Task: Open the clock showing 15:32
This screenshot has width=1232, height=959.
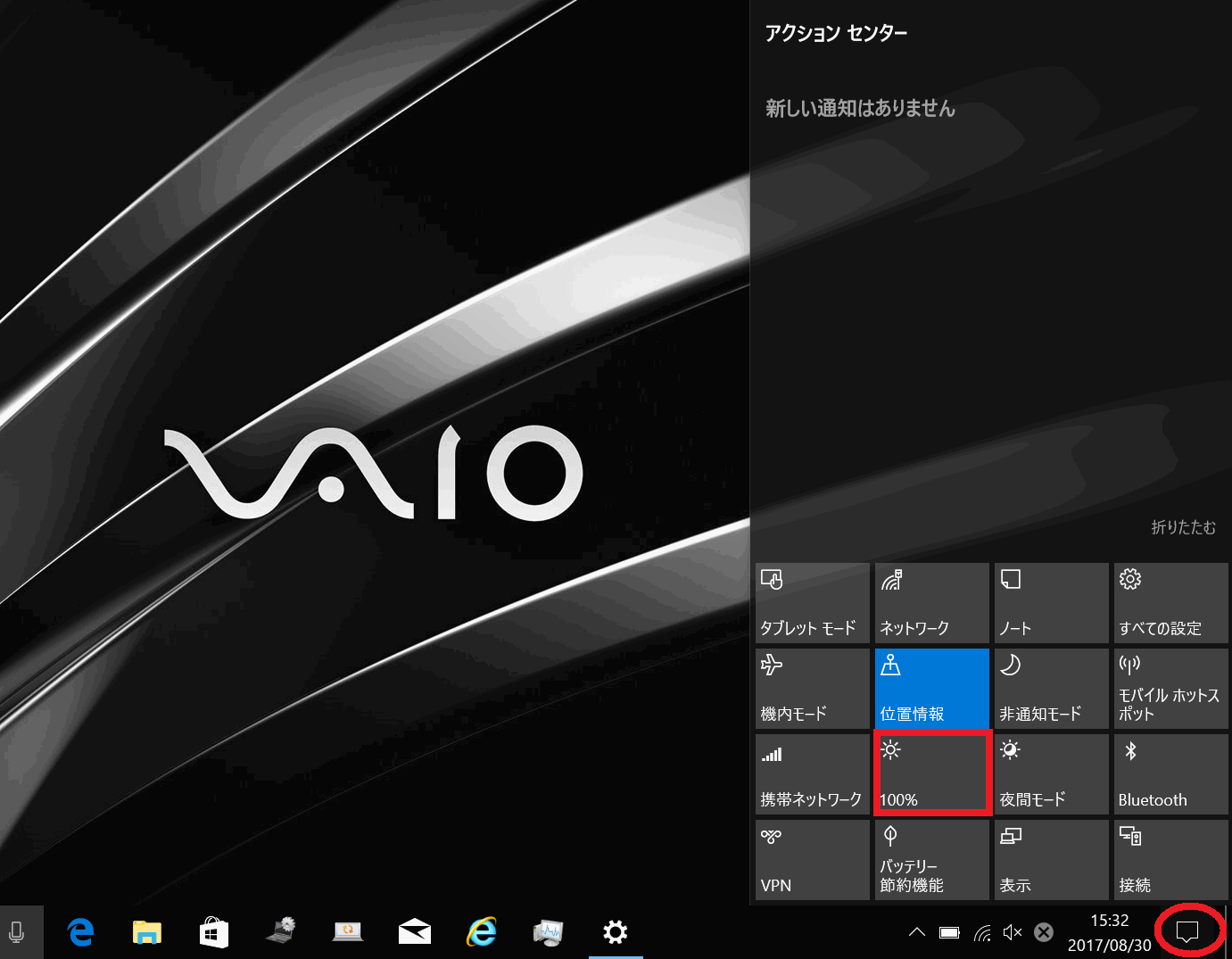Action: click(x=1110, y=933)
